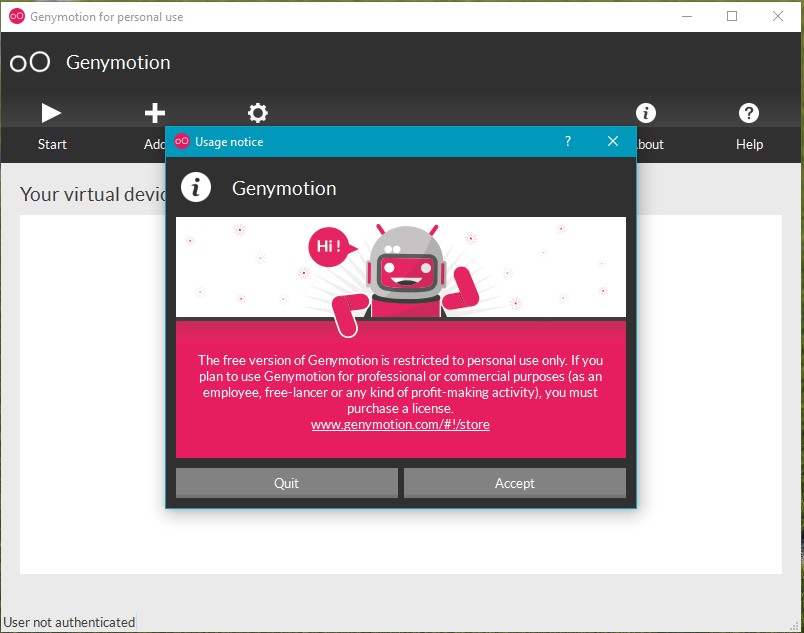Click the 'Your virtual devices' heading
This screenshot has width=804, height=633.
point(93,194)
